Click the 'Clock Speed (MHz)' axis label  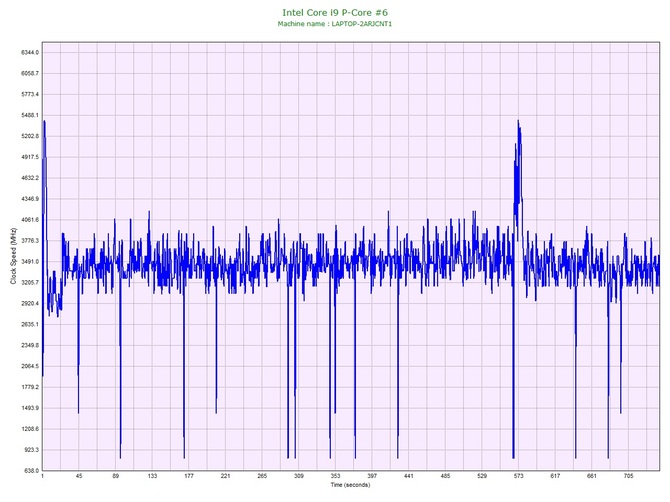[x=14, y=257]
